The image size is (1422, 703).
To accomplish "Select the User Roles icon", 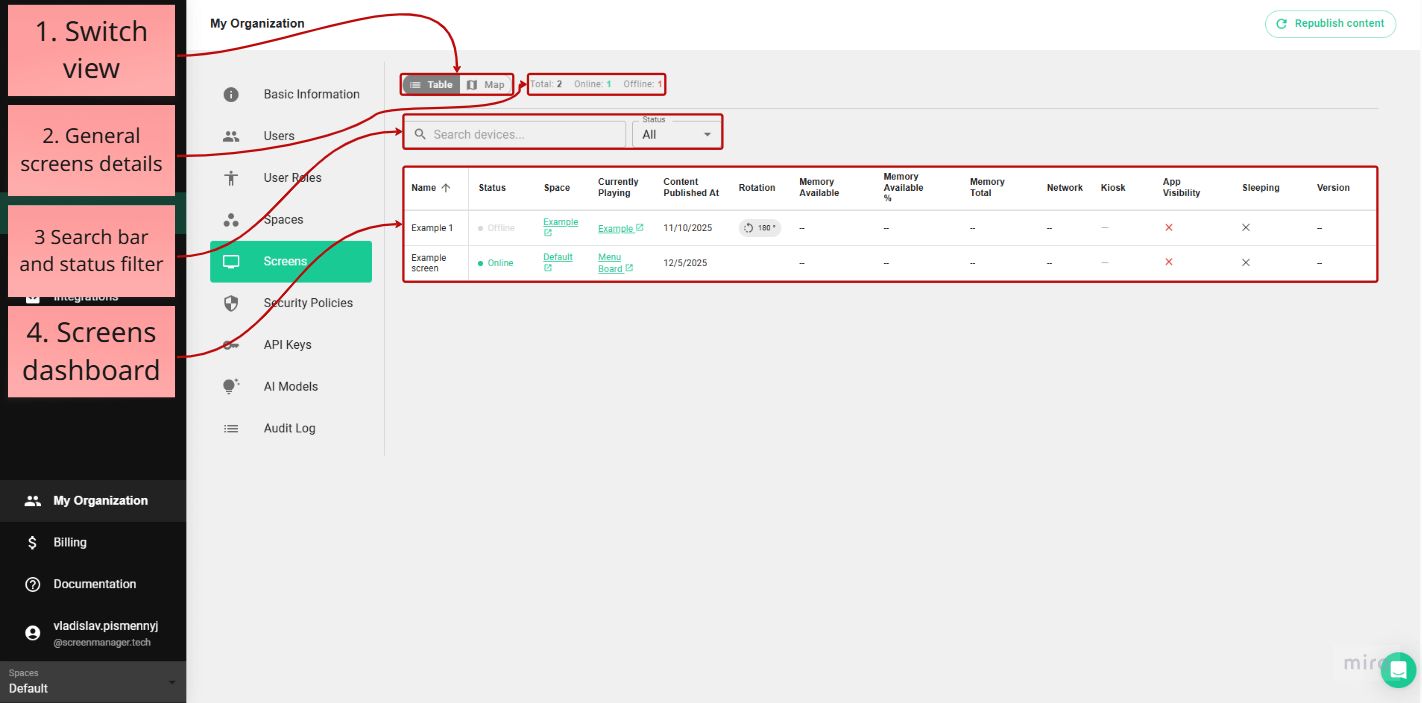I will (x=231, y=177).
